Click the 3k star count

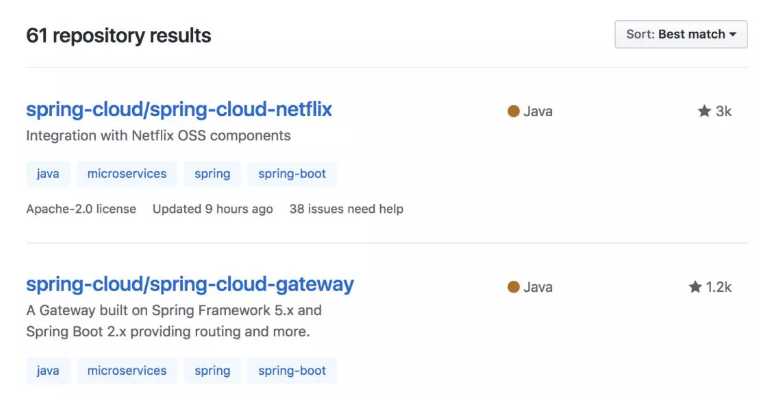(x=723, y=111)
